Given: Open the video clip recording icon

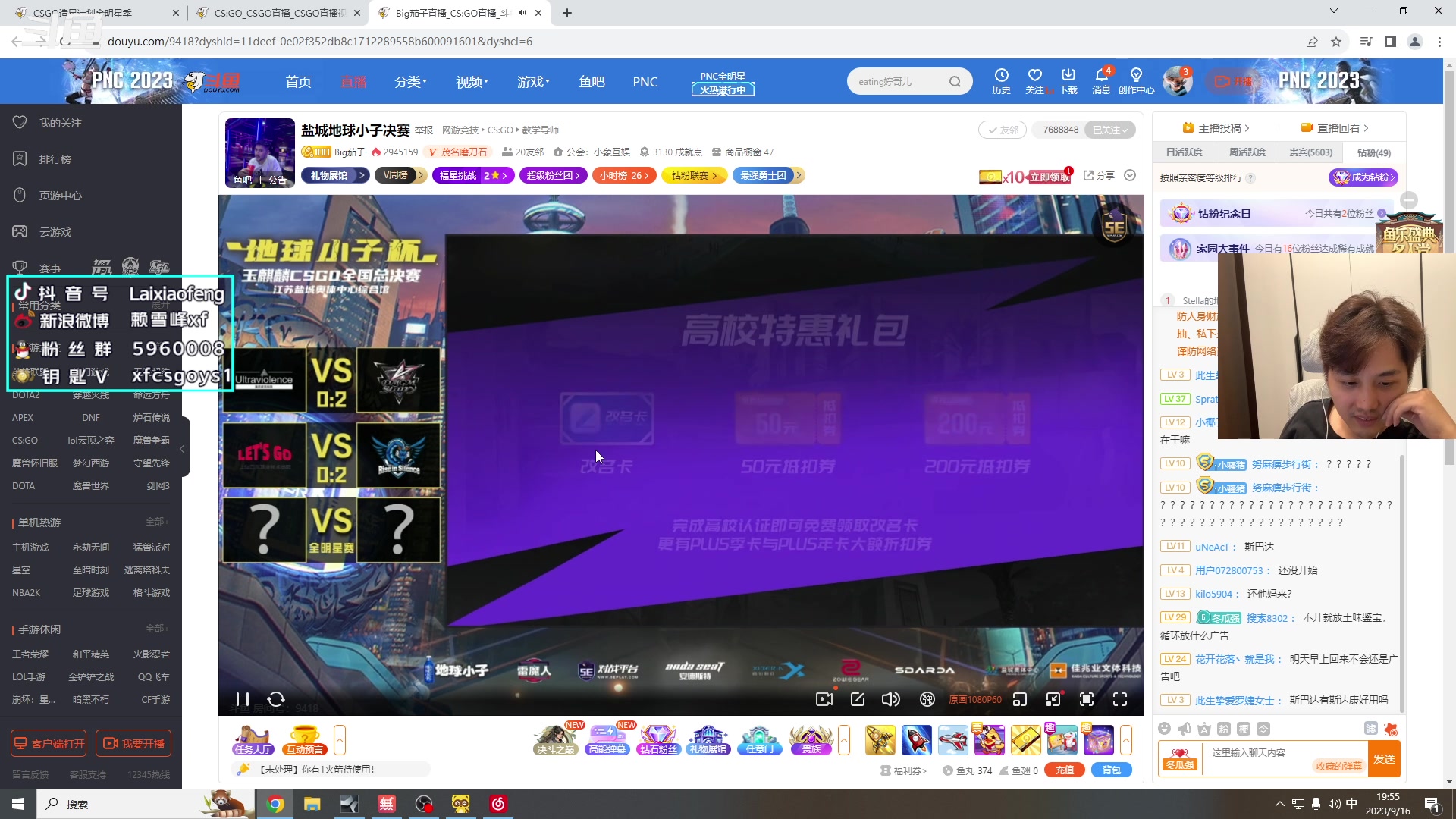Looking at the screenshot, I should click(x=824, y=699).
